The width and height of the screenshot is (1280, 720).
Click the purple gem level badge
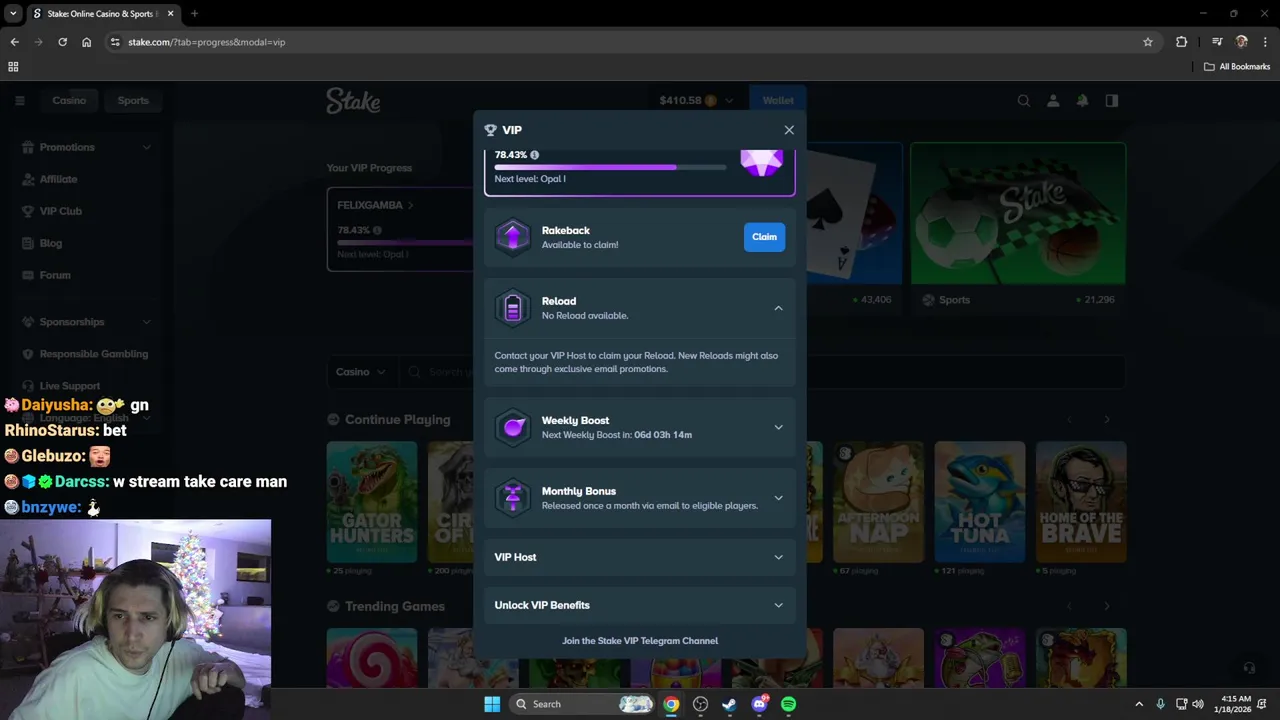pos(762,162)
